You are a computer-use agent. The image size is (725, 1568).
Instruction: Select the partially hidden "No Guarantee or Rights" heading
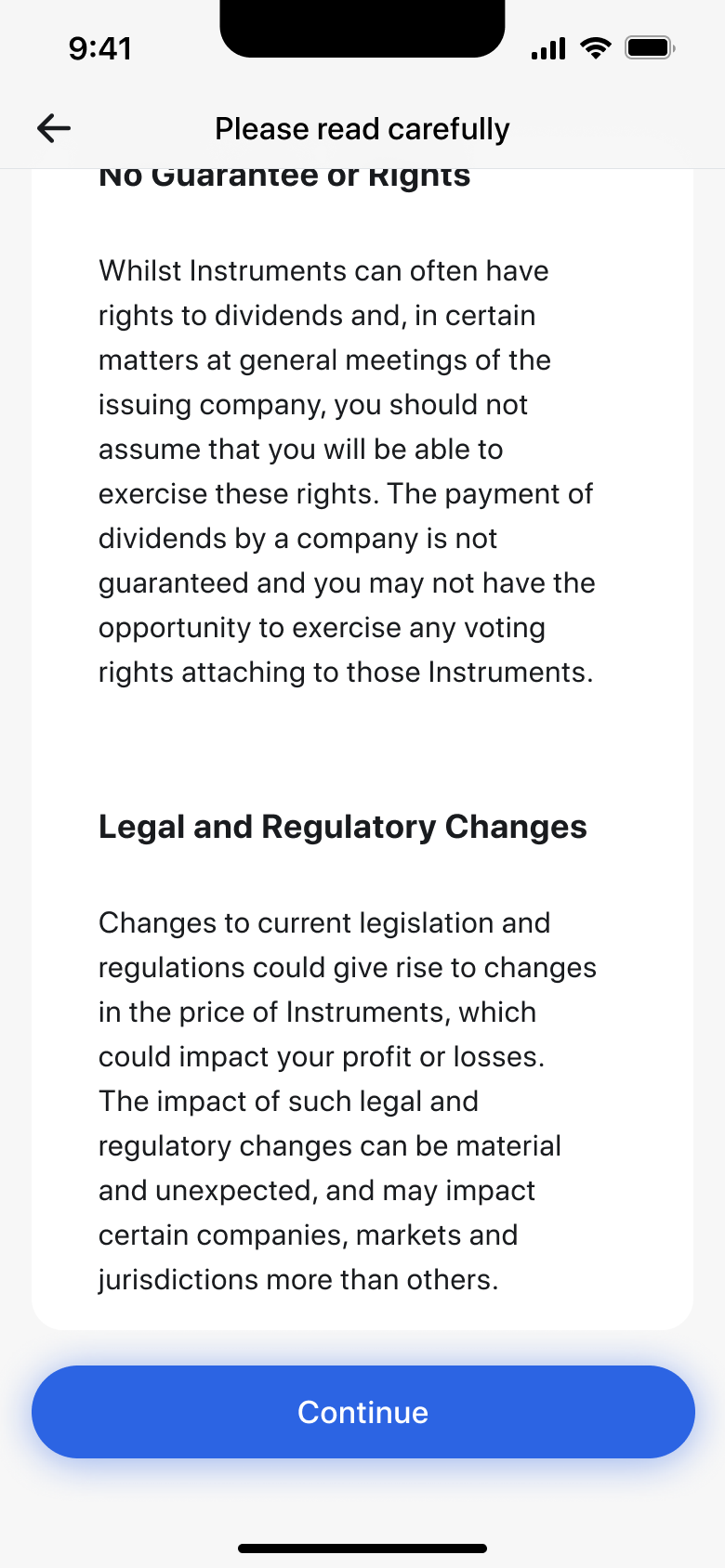pos(284,178)
